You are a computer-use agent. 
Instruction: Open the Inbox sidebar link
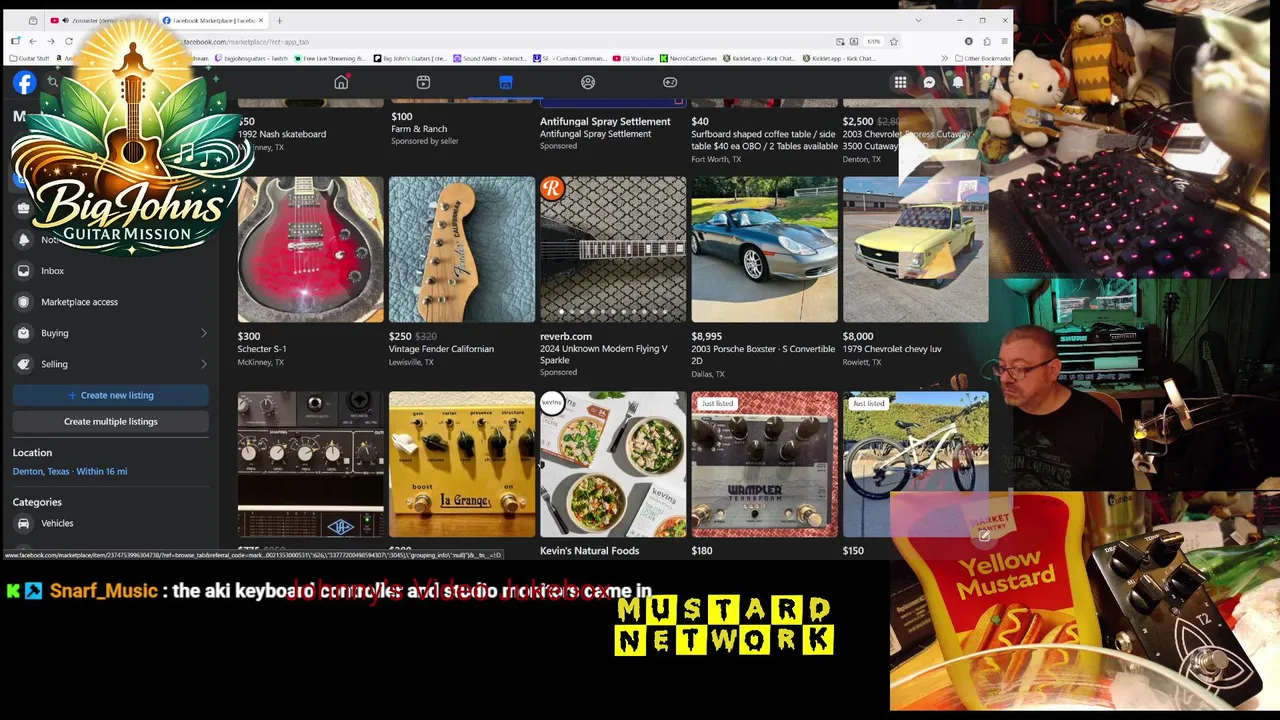(111, 271)
